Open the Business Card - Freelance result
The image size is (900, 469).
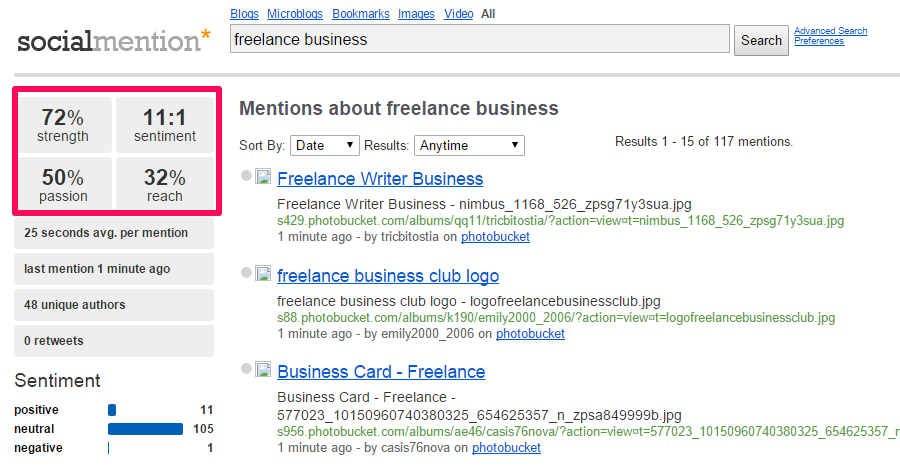pos(381,371)
